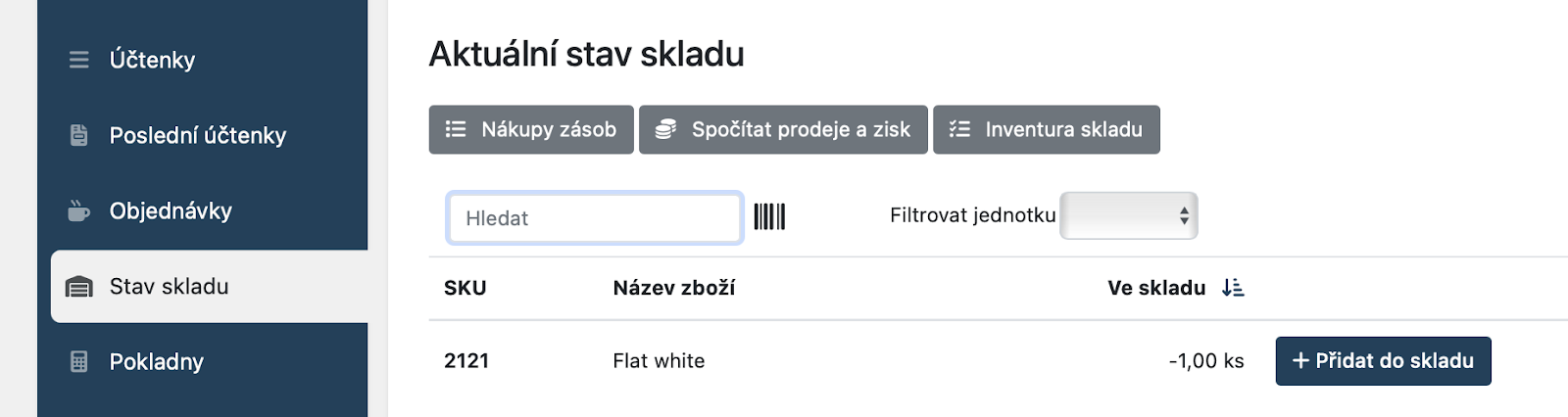Click the list icon on Nákupy zásob
Image resolution: width=1568 pixels, height=417 pixels.
tap(456, 129)
